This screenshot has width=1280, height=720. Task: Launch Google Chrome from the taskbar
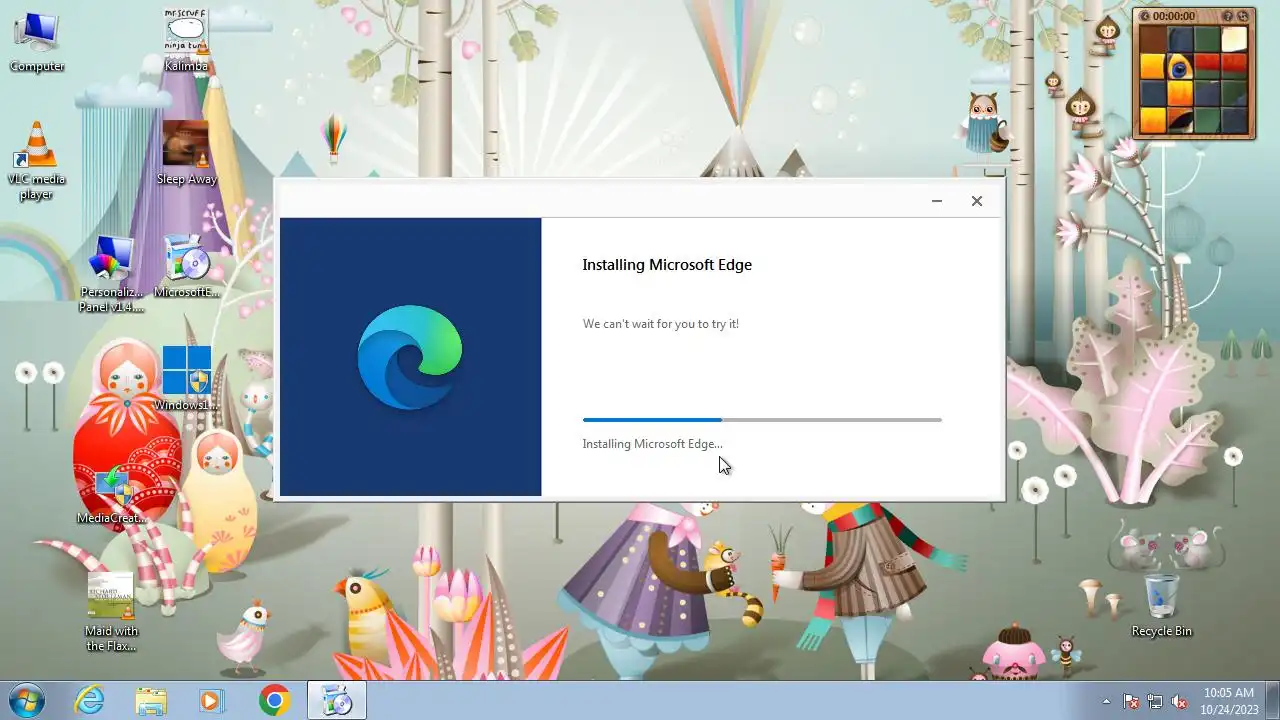pos(274,701)
